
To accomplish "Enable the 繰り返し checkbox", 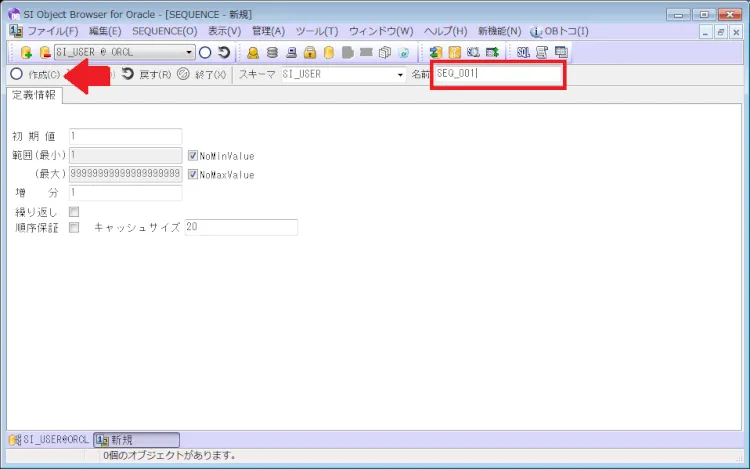I will click(x=74, y=211).
